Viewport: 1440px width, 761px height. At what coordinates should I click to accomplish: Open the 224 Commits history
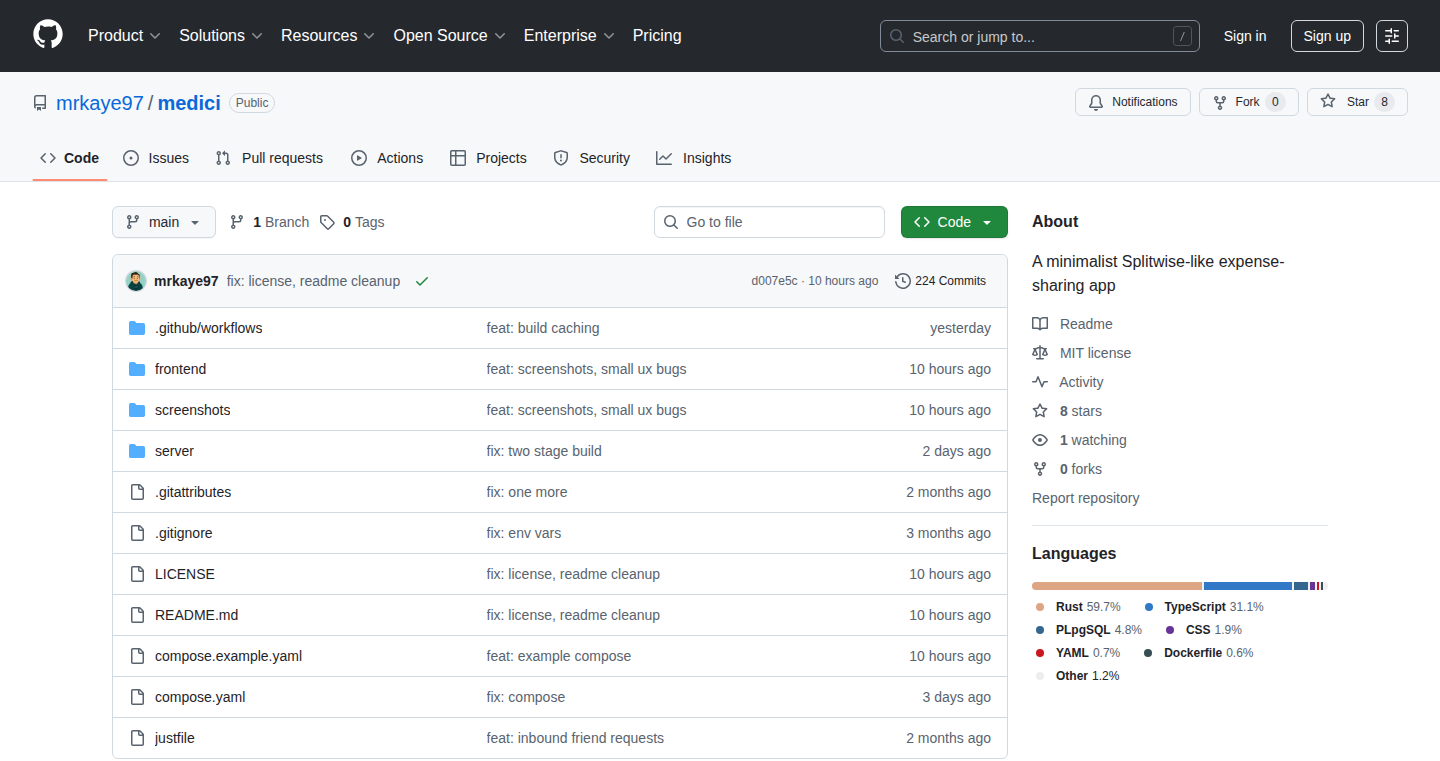[940, 281]
